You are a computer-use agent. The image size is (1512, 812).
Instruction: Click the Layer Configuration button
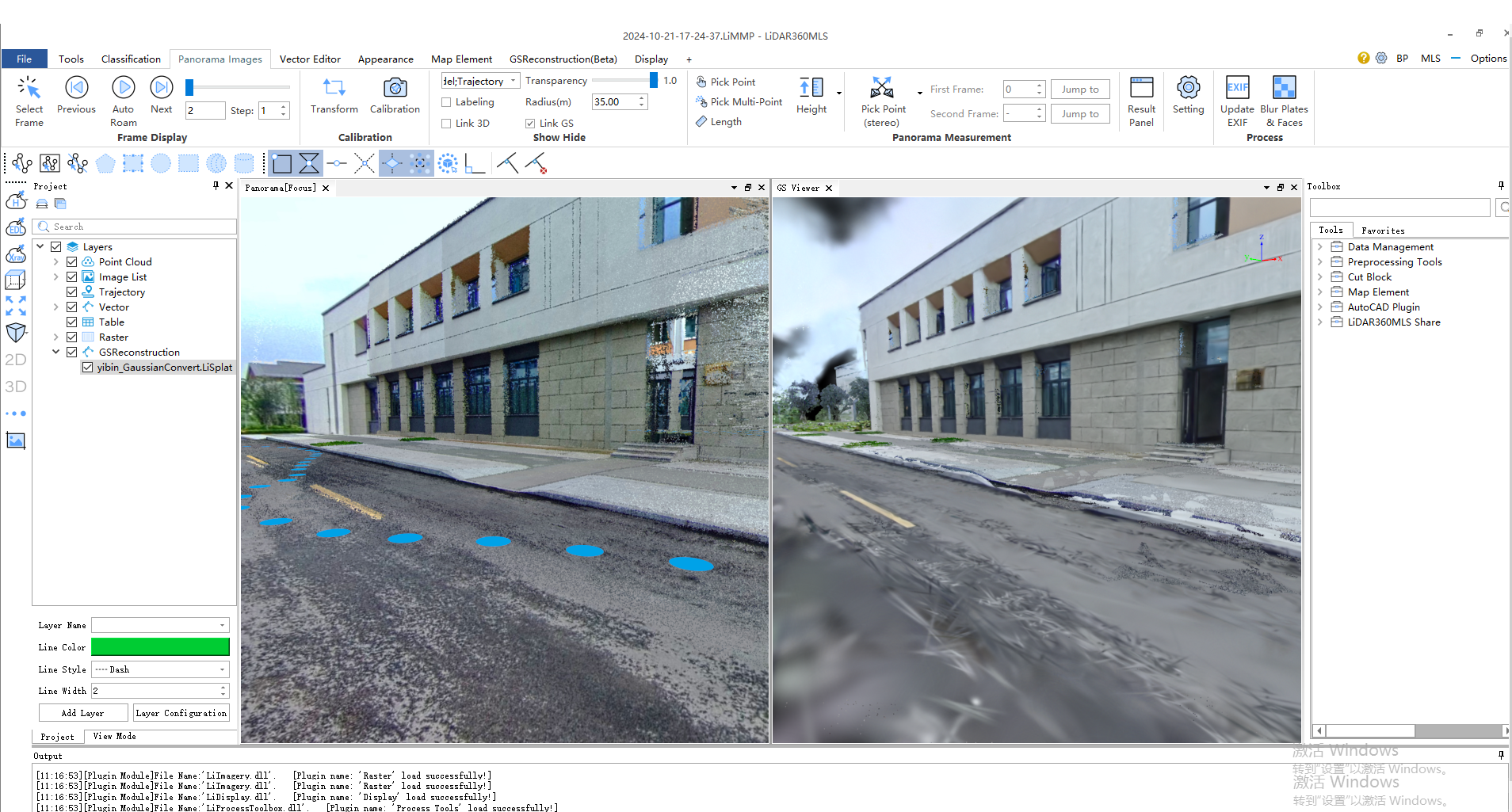pos(181,713)
